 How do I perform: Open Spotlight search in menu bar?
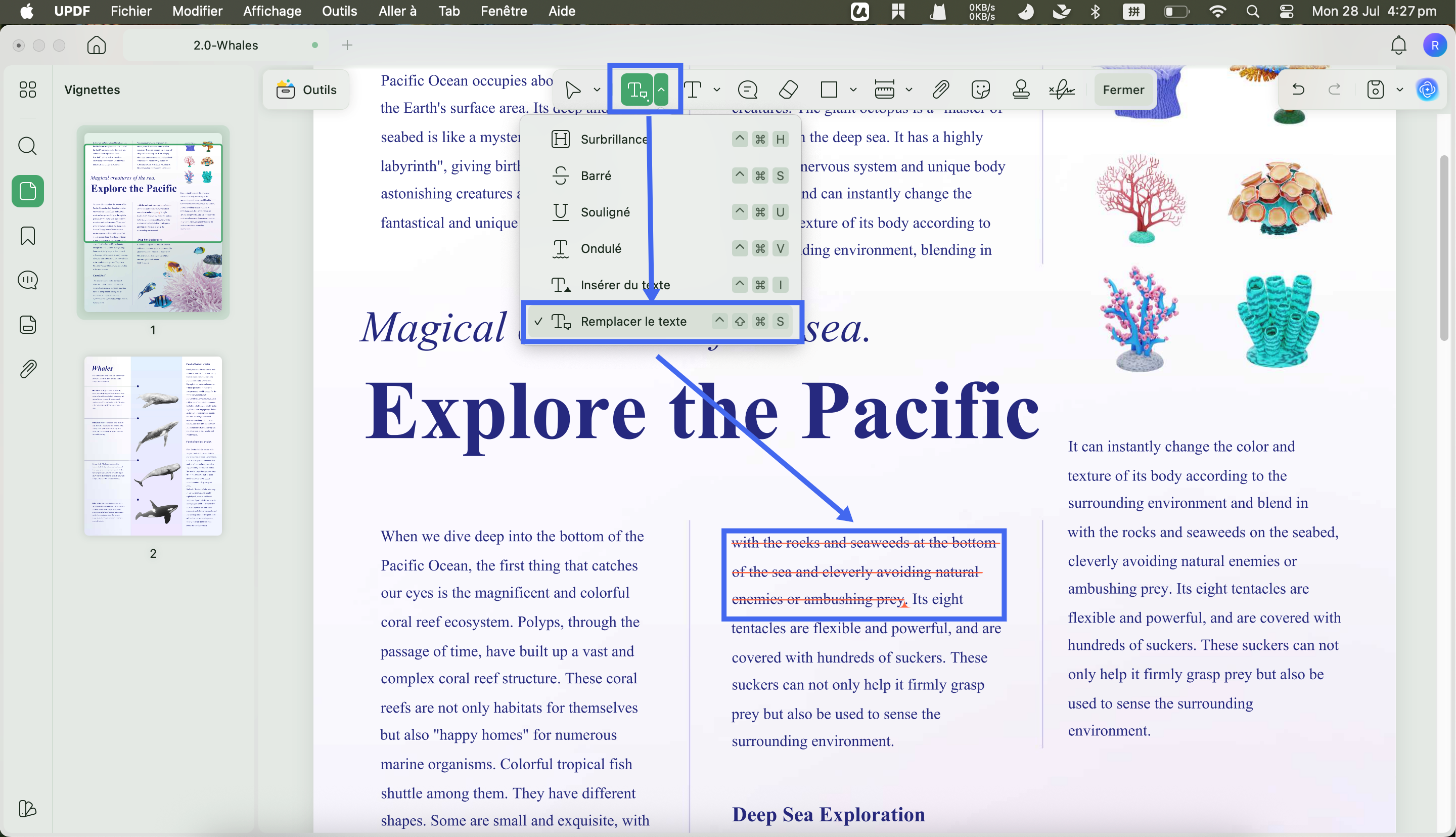pos(1253,11)
